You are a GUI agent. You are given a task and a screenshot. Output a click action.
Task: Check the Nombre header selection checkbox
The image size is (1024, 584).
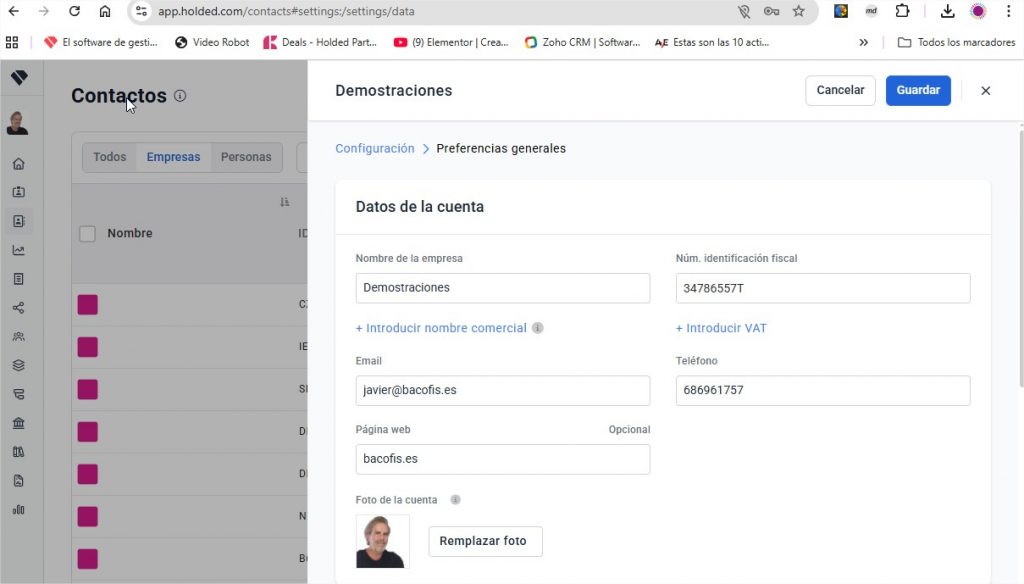(x=87, y=232)
